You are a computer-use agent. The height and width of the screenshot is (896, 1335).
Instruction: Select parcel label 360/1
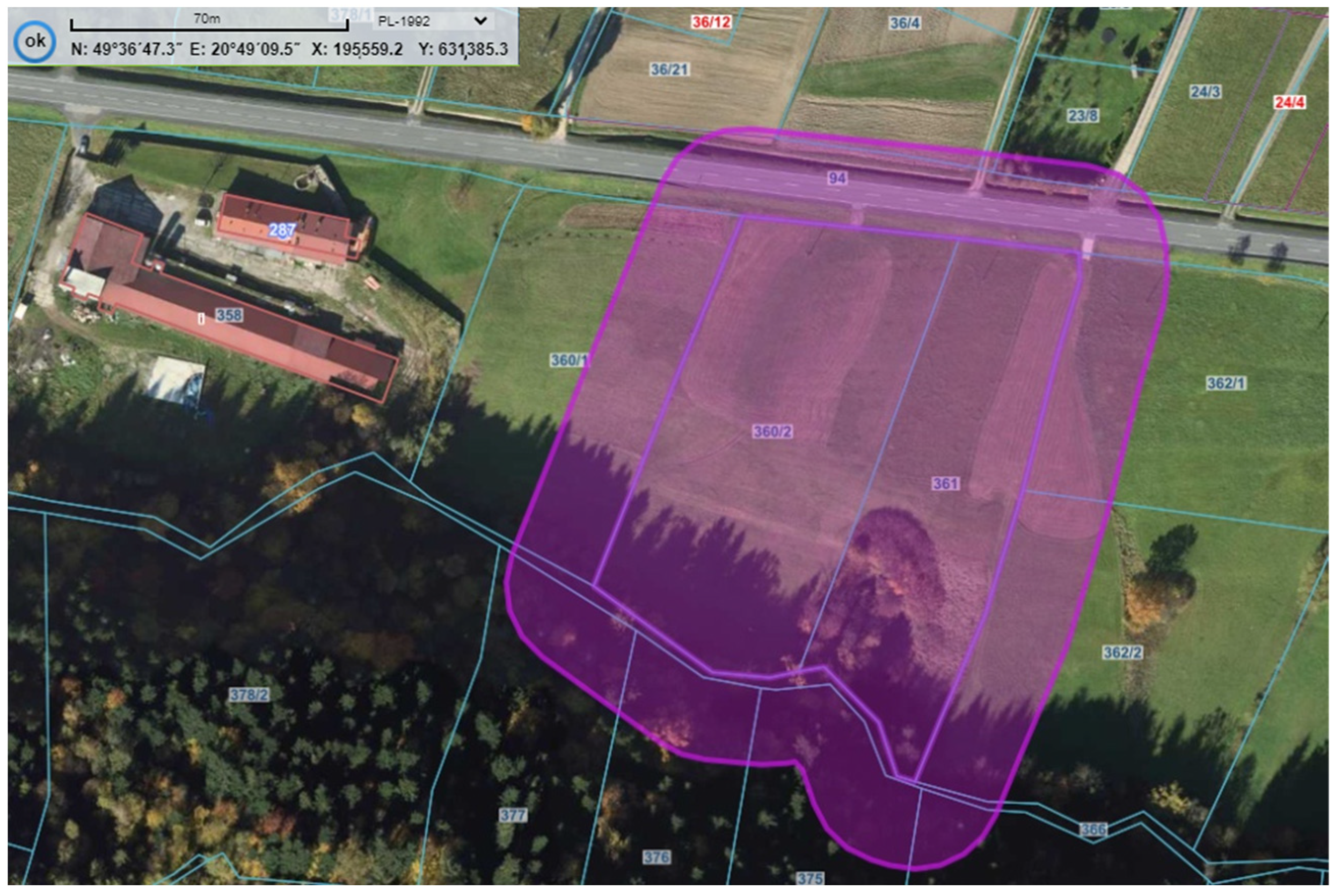point(568,361)
